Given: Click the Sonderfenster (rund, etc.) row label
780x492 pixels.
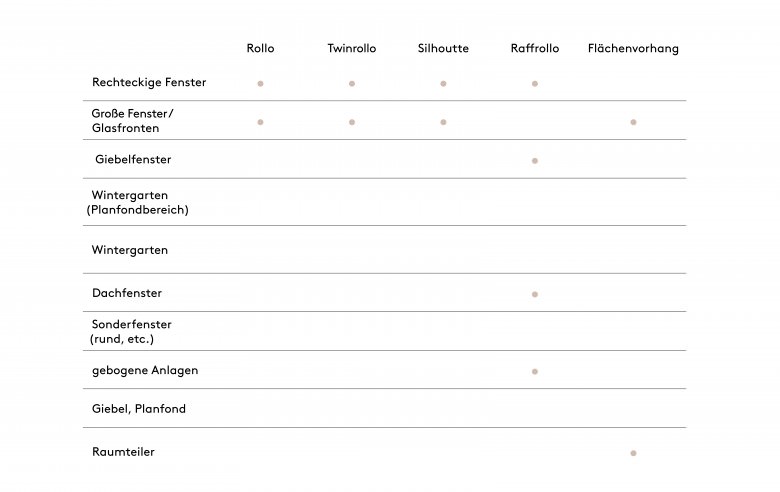Looking at the screenshot, I should pos(131,332).
